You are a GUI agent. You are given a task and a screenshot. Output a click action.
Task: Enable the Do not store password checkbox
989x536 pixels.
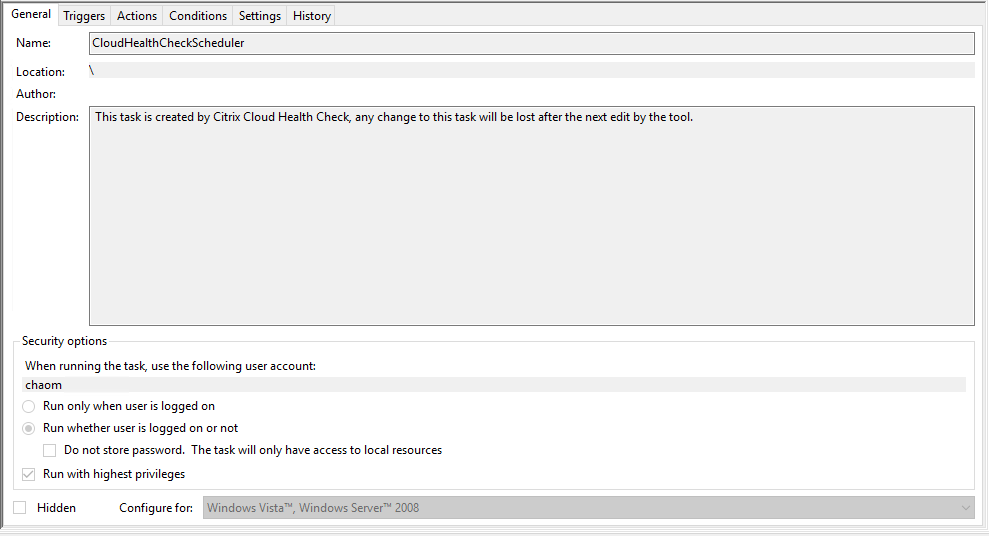[x=50, y=450]
